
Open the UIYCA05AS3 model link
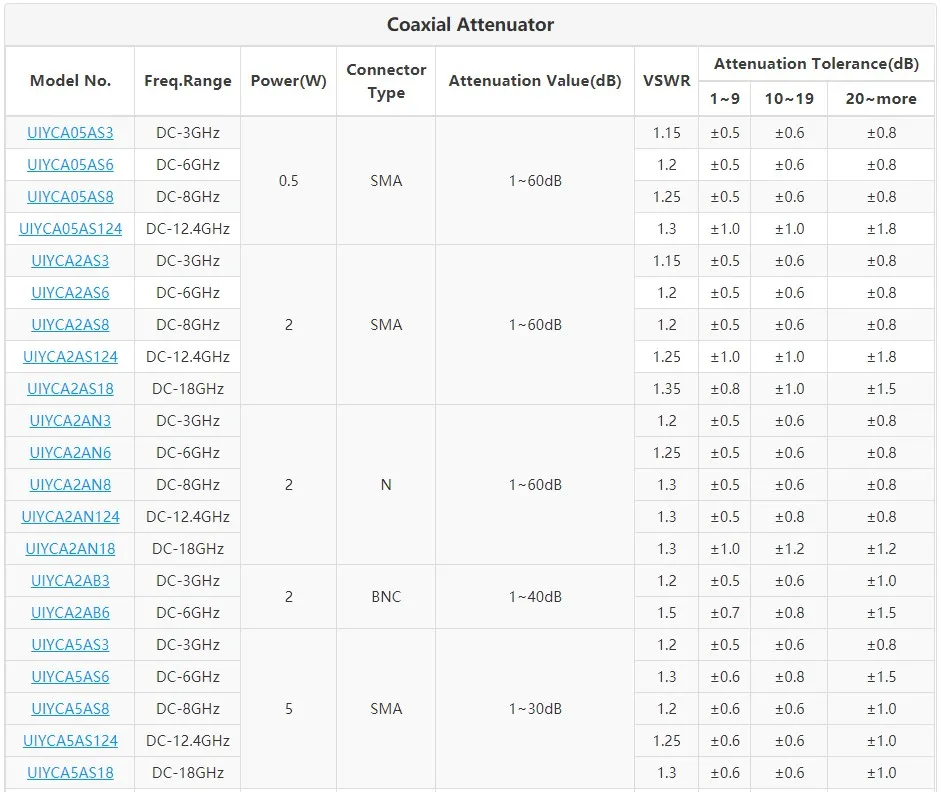click(70, 133)
